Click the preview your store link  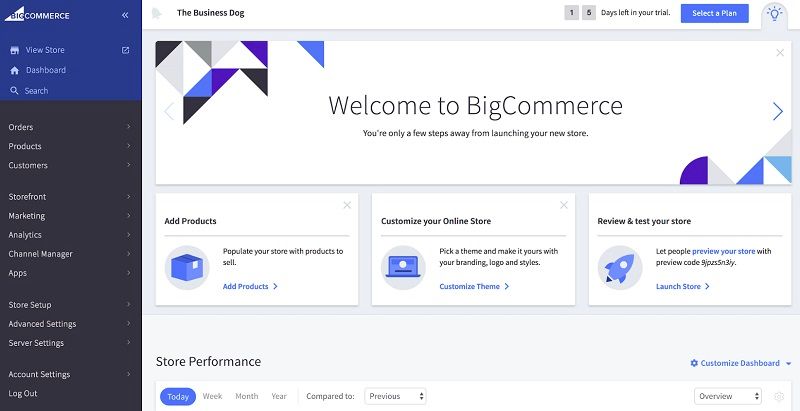tap(723, 251)
